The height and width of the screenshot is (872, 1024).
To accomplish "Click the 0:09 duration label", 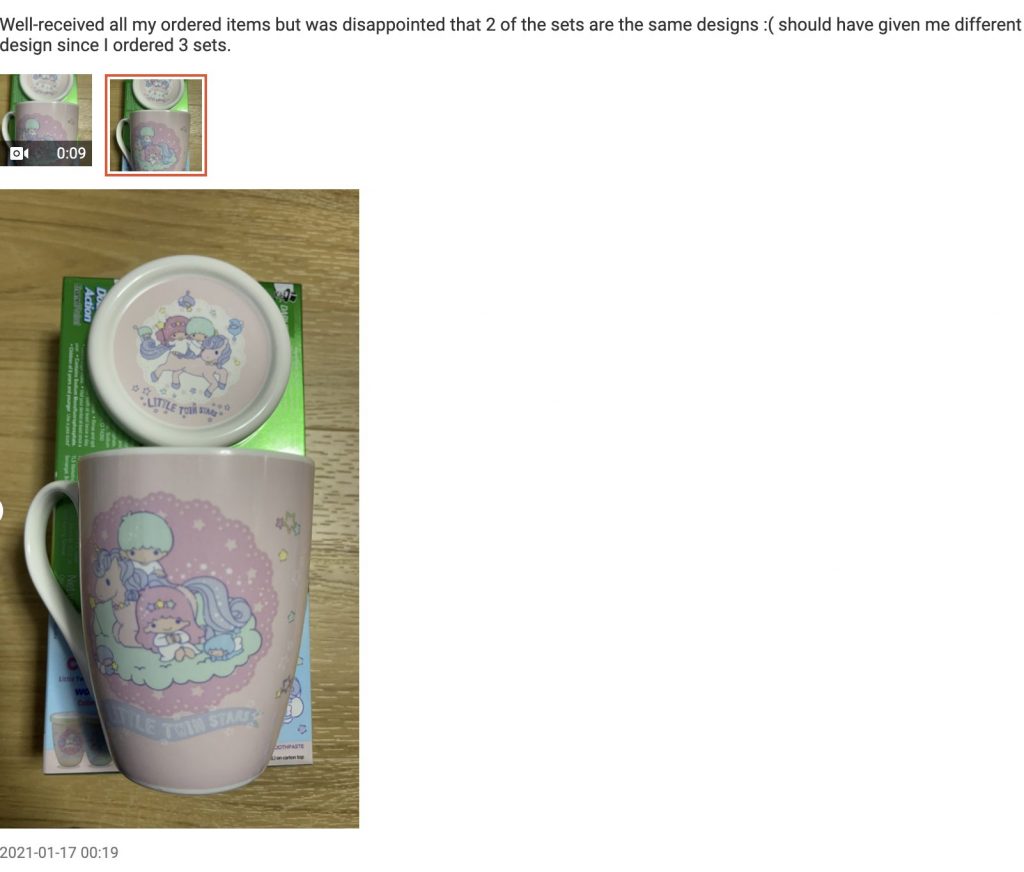I will click(x=71, y=153).
